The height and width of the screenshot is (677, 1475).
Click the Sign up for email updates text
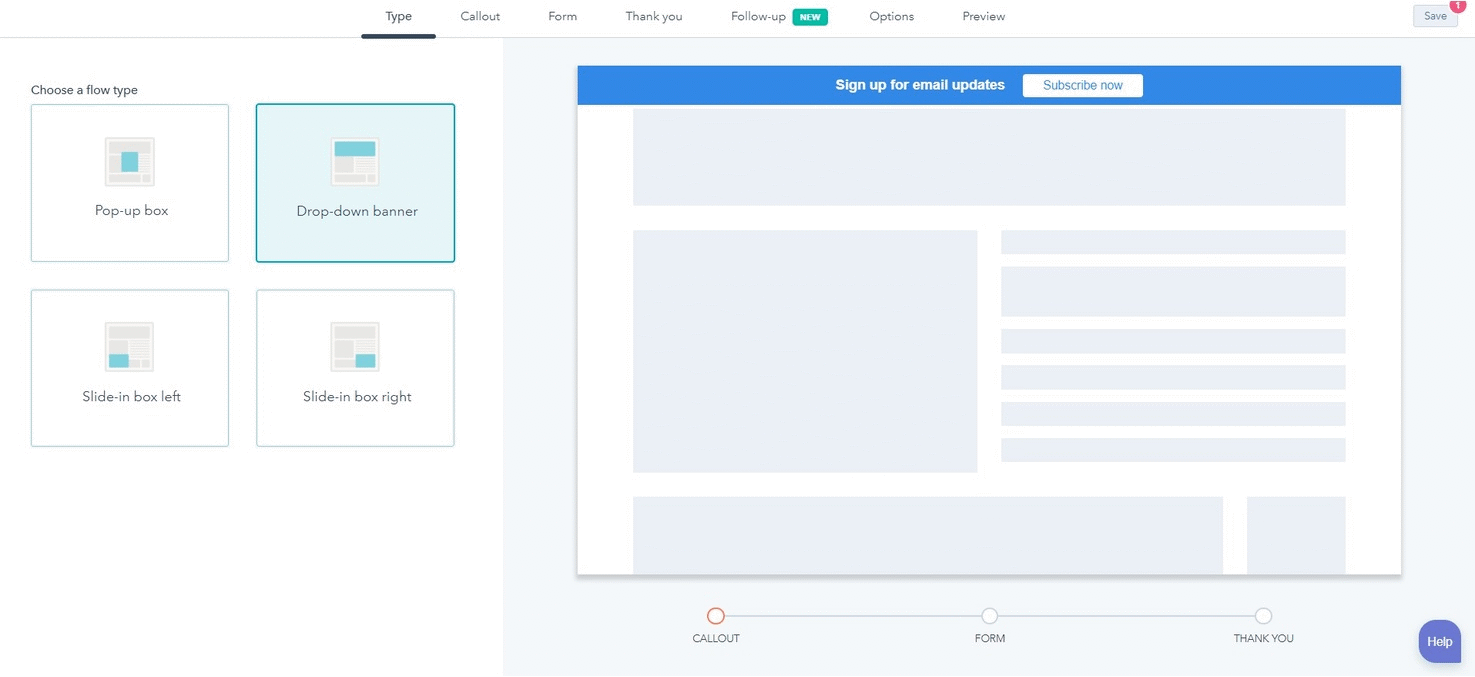[x=920, y=85]
